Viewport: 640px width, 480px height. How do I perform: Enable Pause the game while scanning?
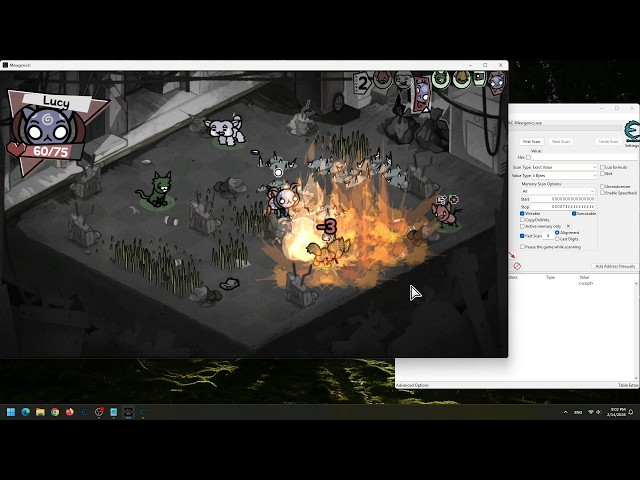[x=522, y=247]
